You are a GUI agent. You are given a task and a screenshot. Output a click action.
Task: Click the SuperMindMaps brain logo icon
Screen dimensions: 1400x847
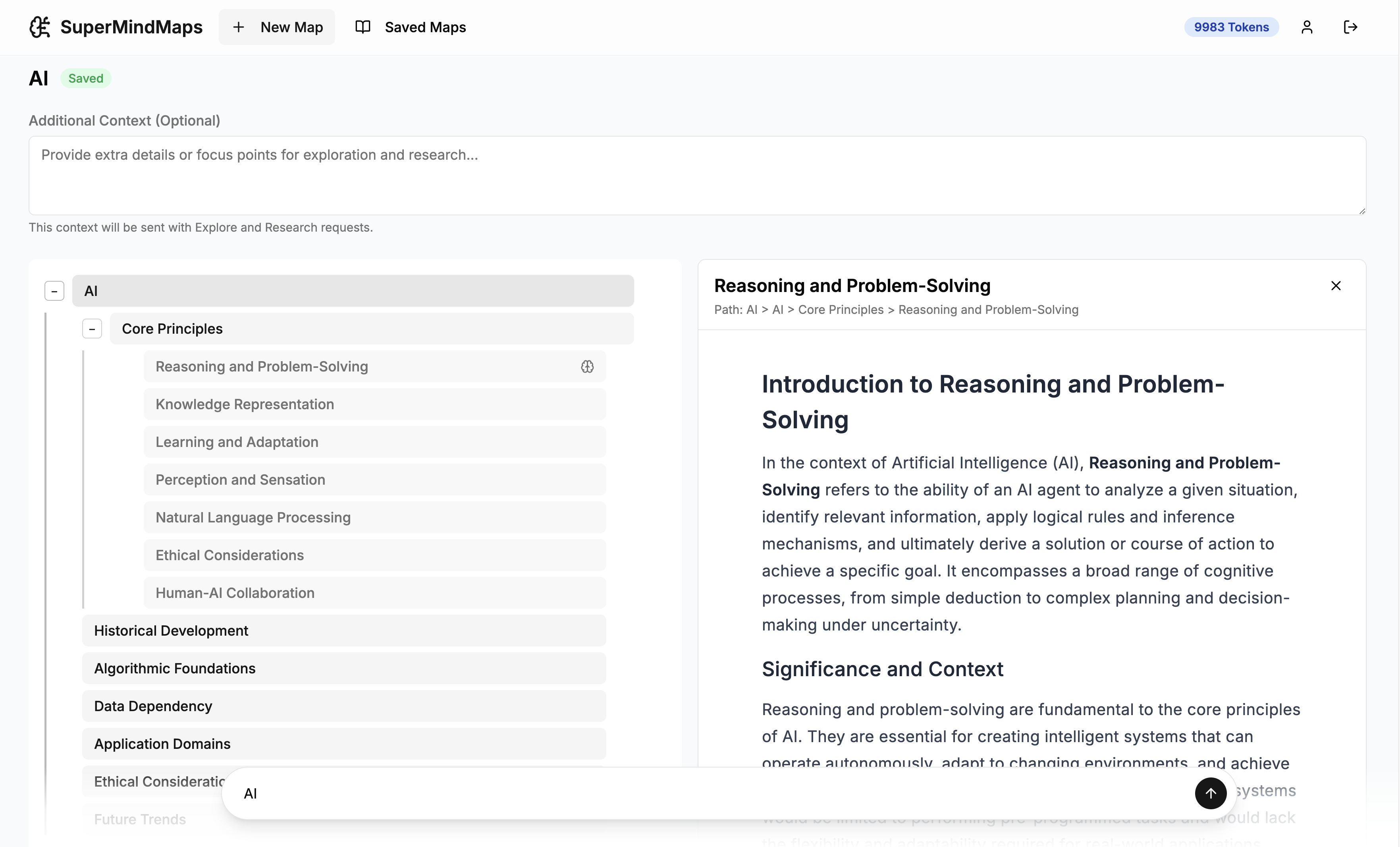click(40, 27)
